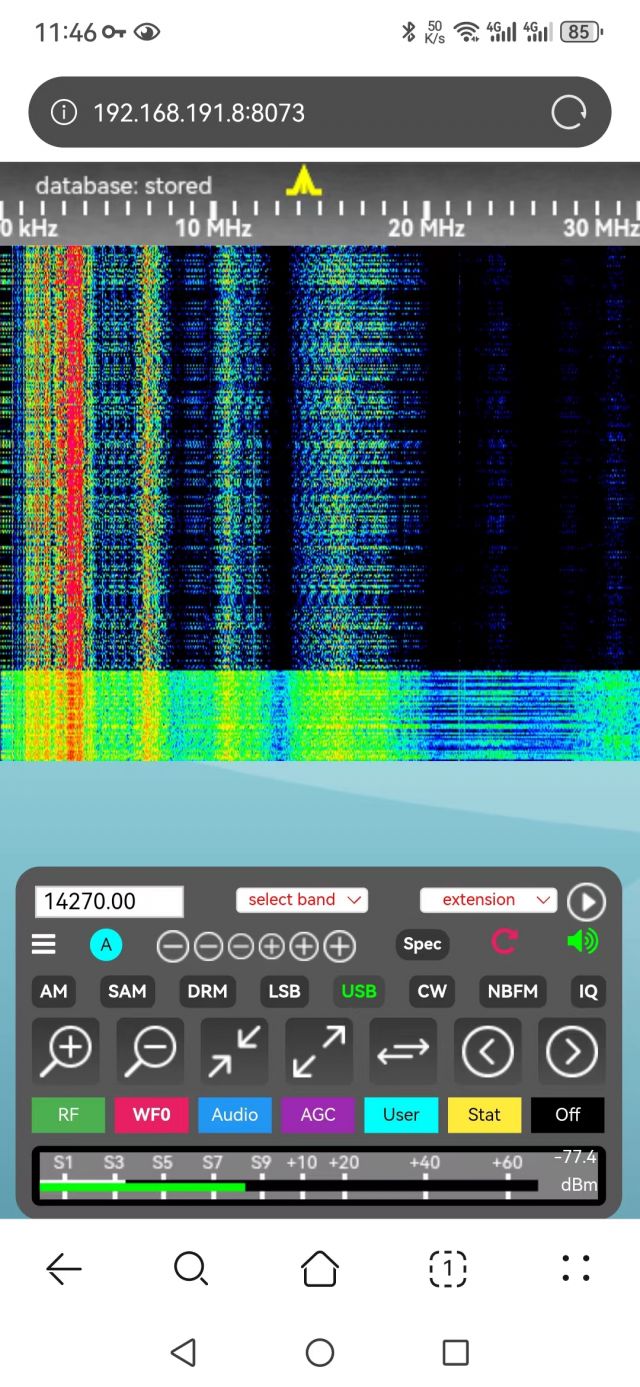Select IQ mode
640x1387 pixels.
[x=588, y=992]
